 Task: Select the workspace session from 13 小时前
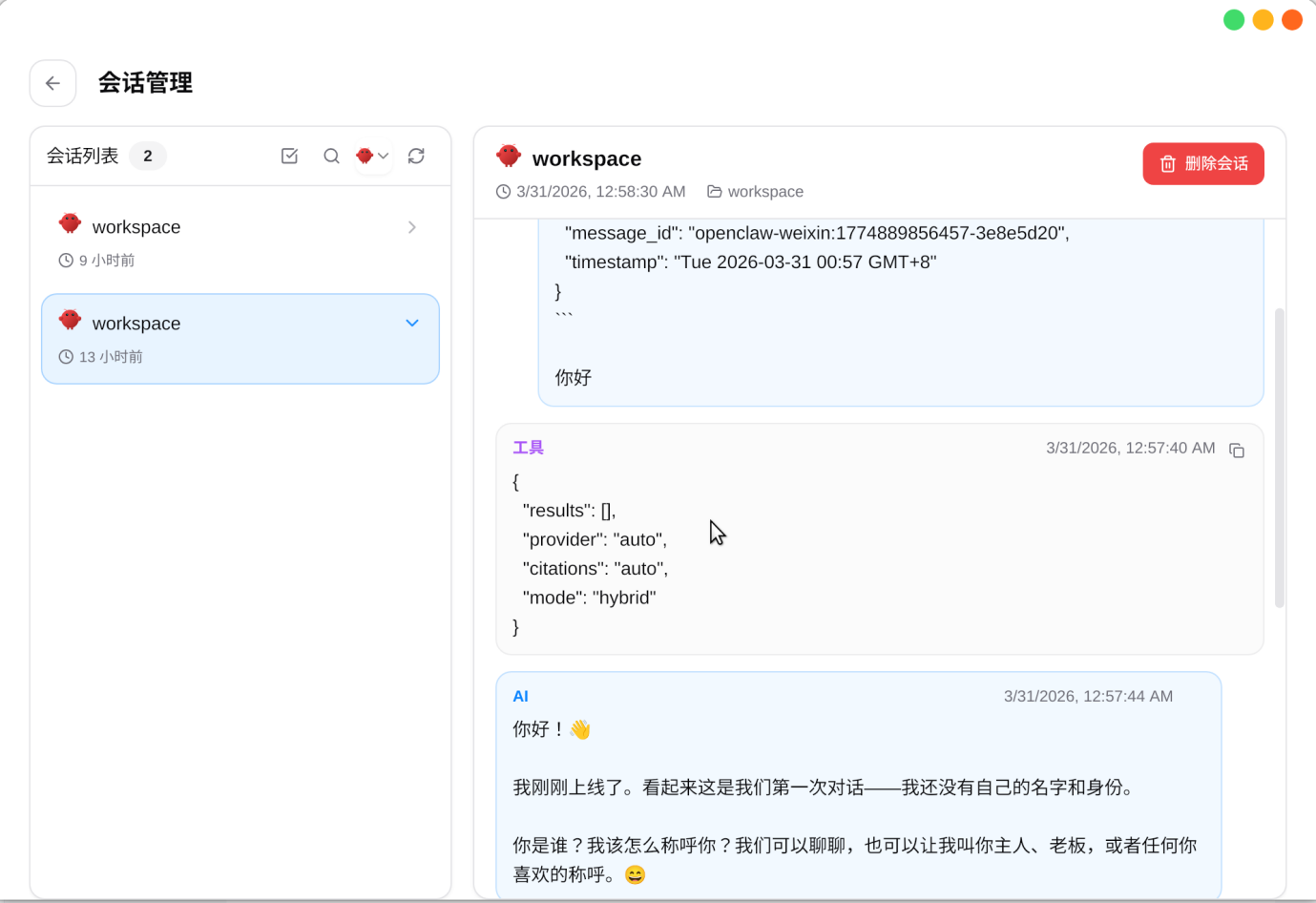pos(240,339)
